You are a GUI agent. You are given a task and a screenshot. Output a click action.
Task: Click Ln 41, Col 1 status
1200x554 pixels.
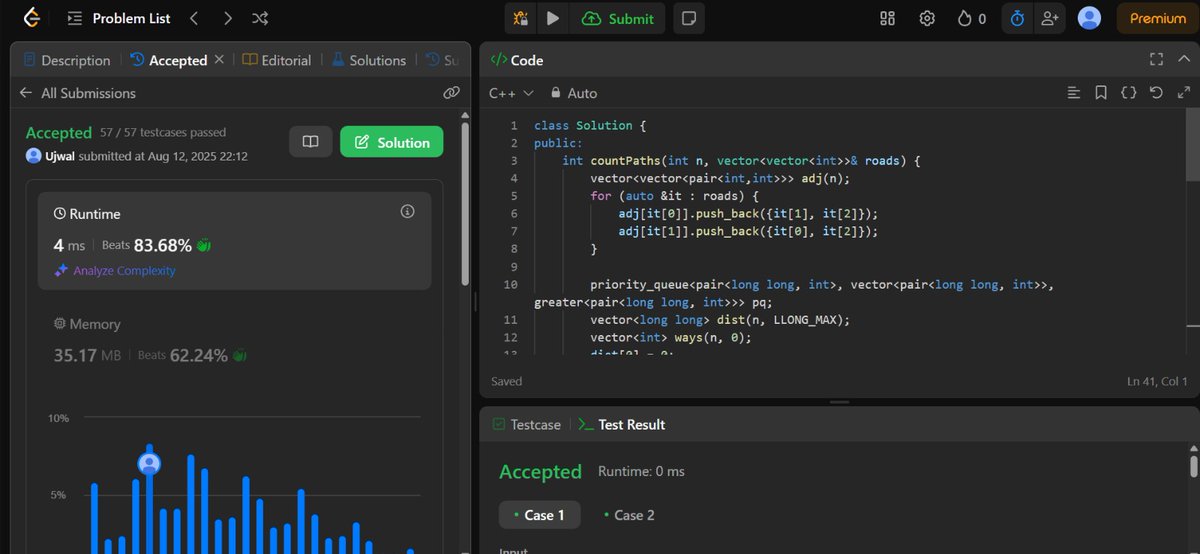click(x=1157, y=381)
